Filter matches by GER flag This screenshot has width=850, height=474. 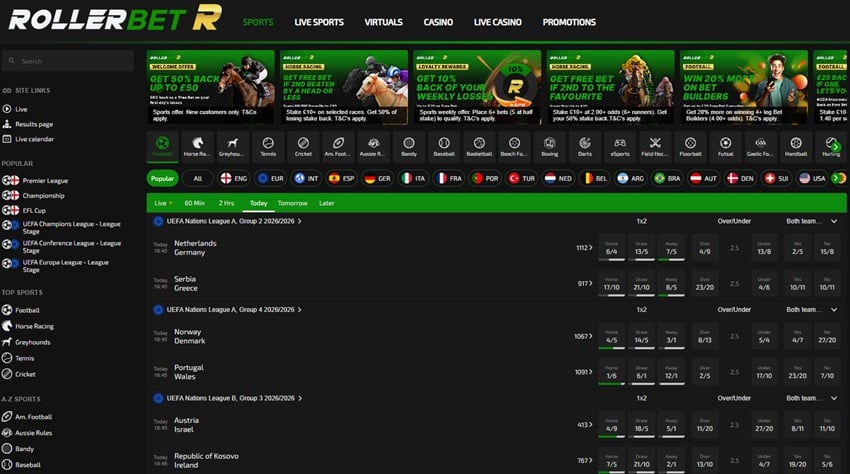[x=377, y=178]
